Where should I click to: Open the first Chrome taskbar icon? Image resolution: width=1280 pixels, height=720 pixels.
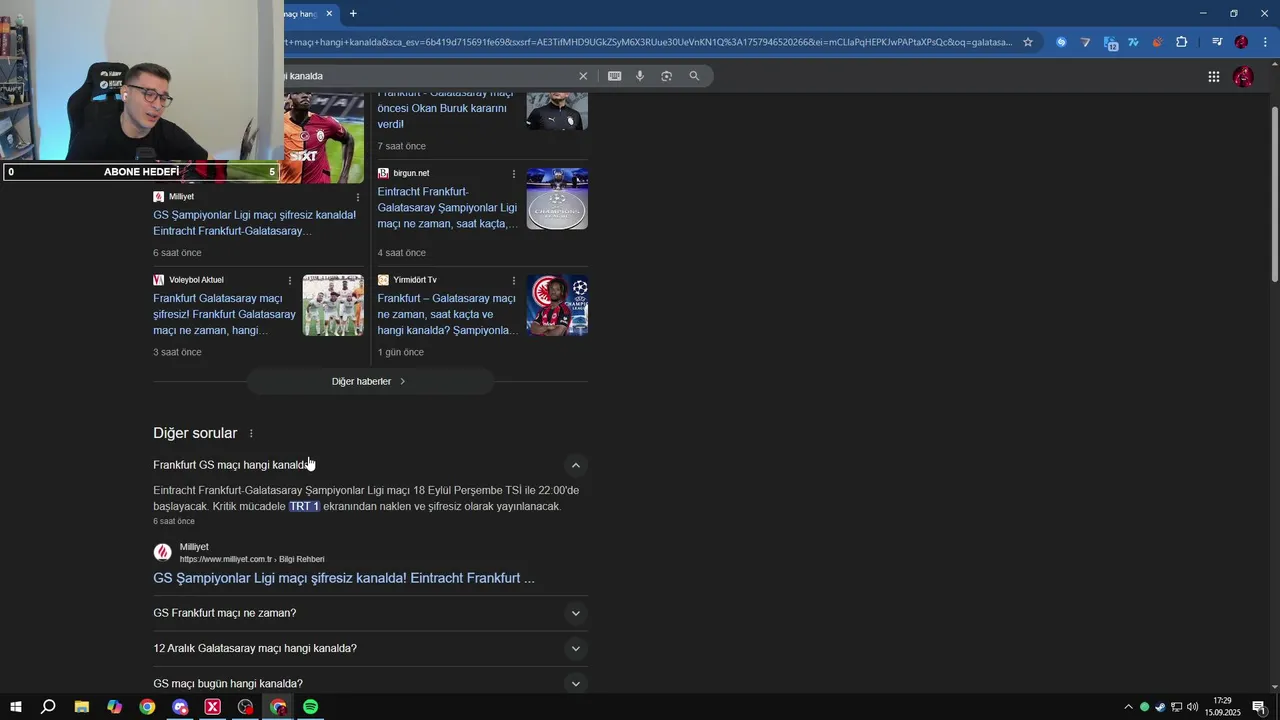[x=147, y=707]
